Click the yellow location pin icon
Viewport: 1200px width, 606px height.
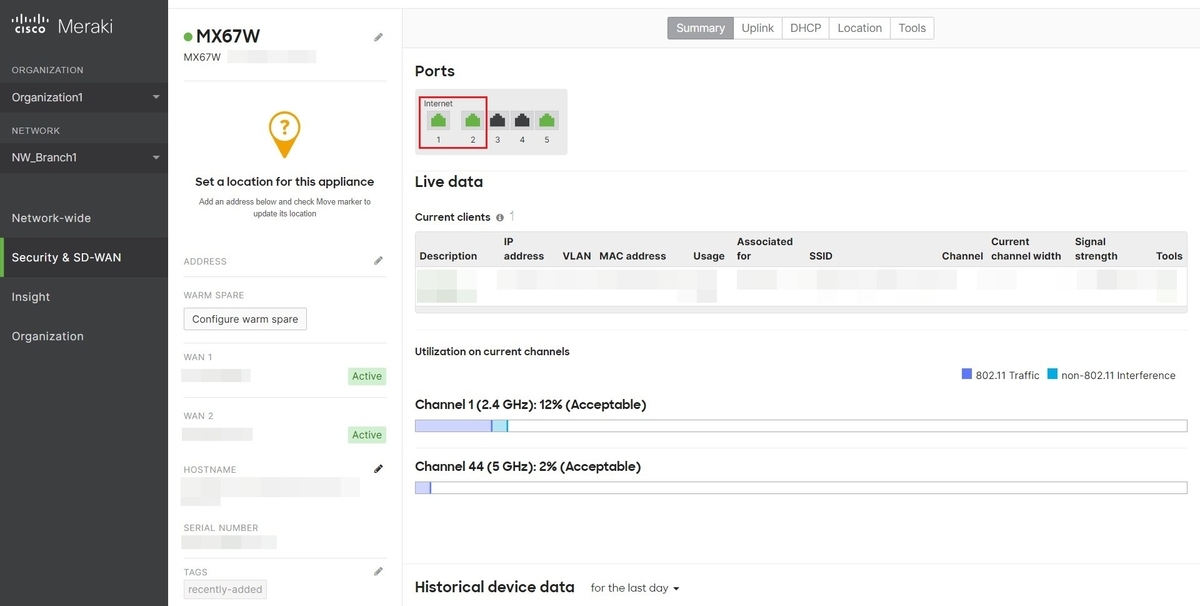[x=284, y=133]
